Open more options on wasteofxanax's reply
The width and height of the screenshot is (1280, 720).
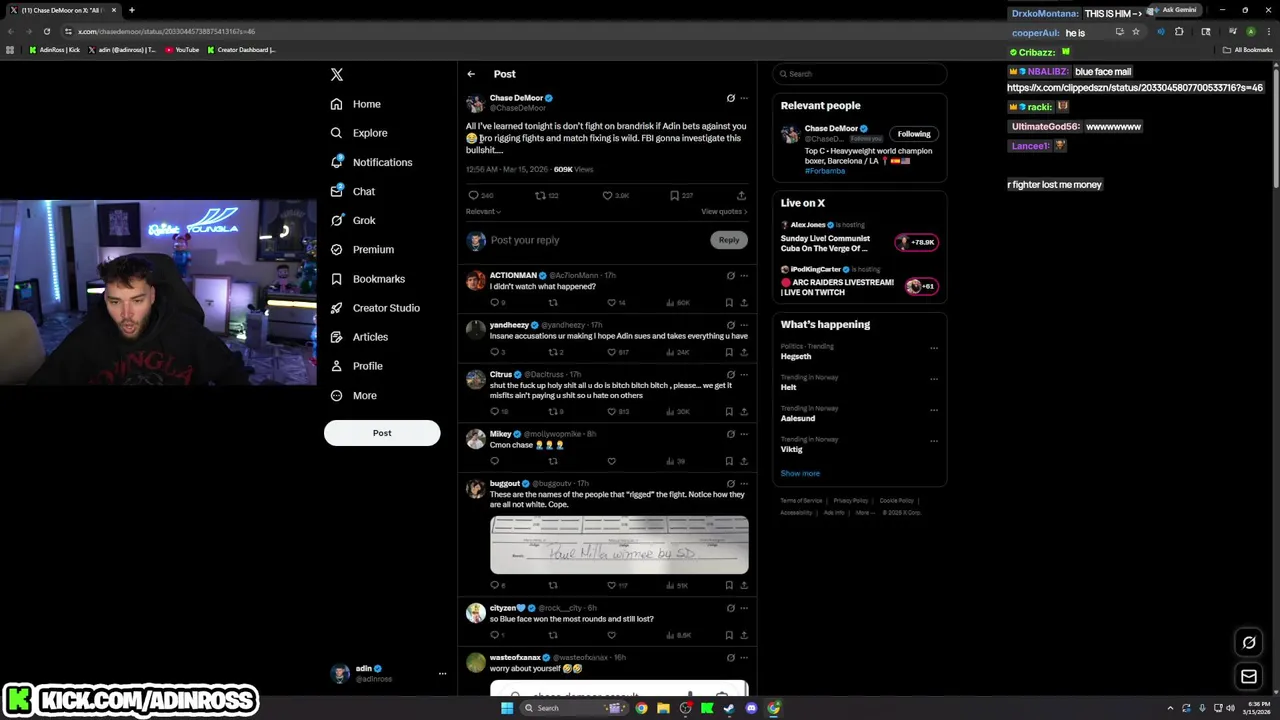(743, 657)
